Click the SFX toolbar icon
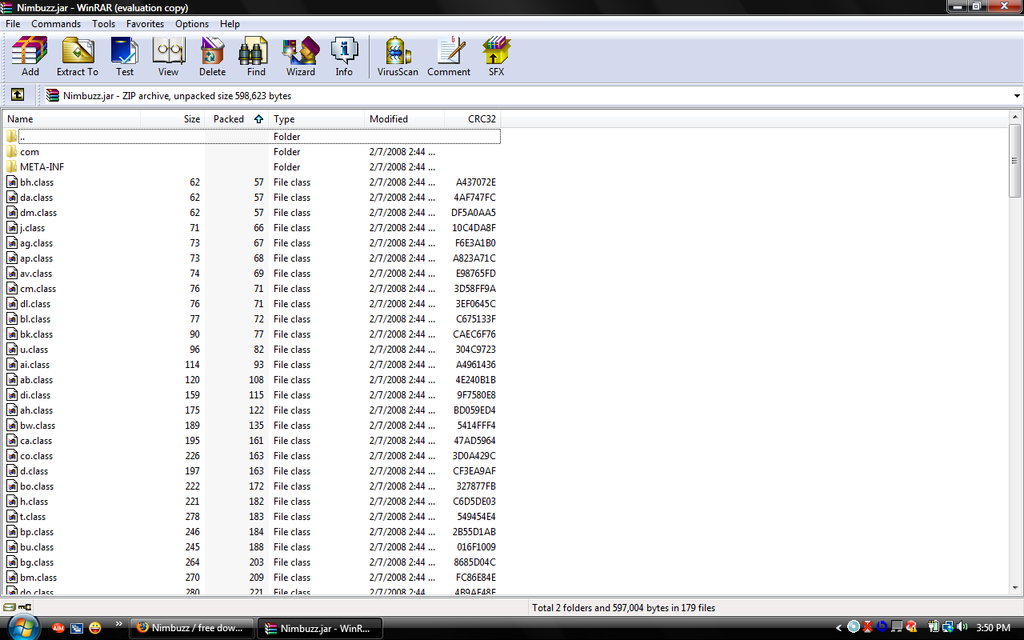Viewport: 1024px width, 640px height. click(x=496, y=57)
